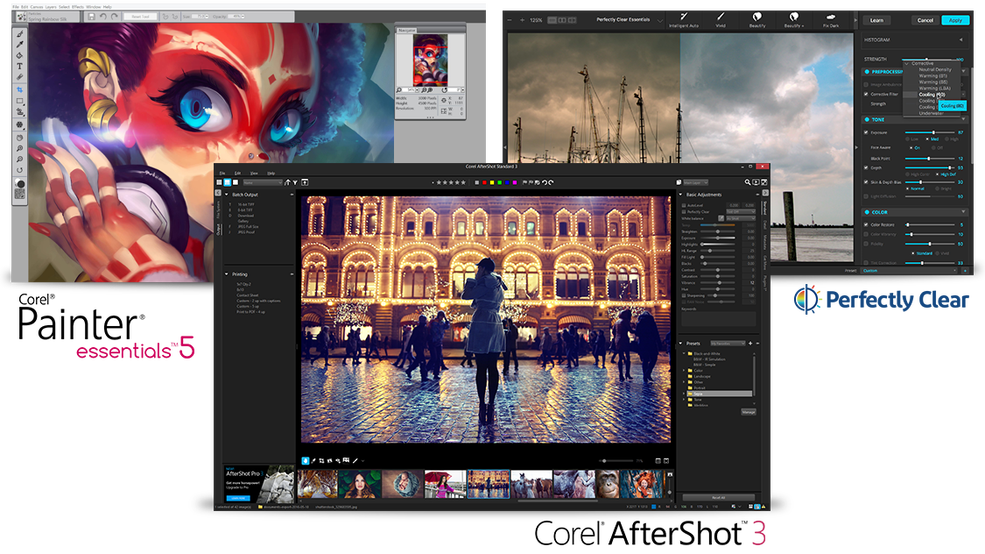Open the File menu in AfterShot

[222, 173]
